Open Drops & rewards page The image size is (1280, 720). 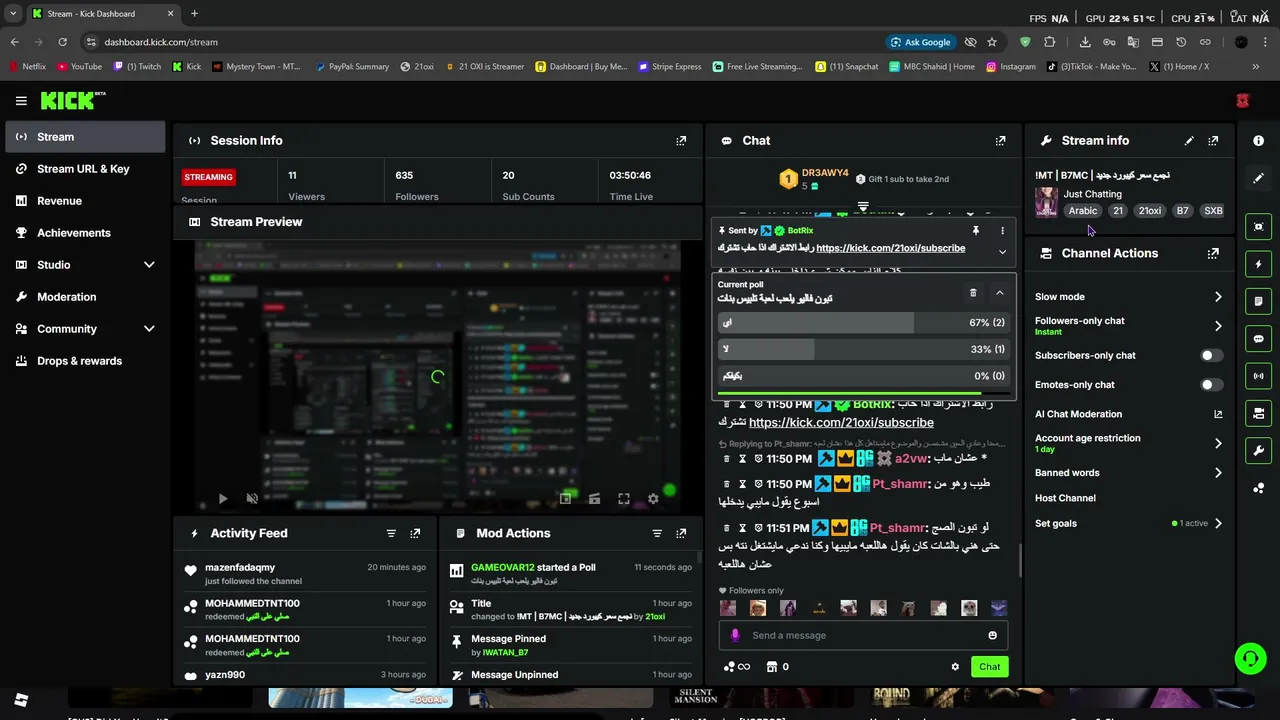pyautogui.click(x=85, y=361)
